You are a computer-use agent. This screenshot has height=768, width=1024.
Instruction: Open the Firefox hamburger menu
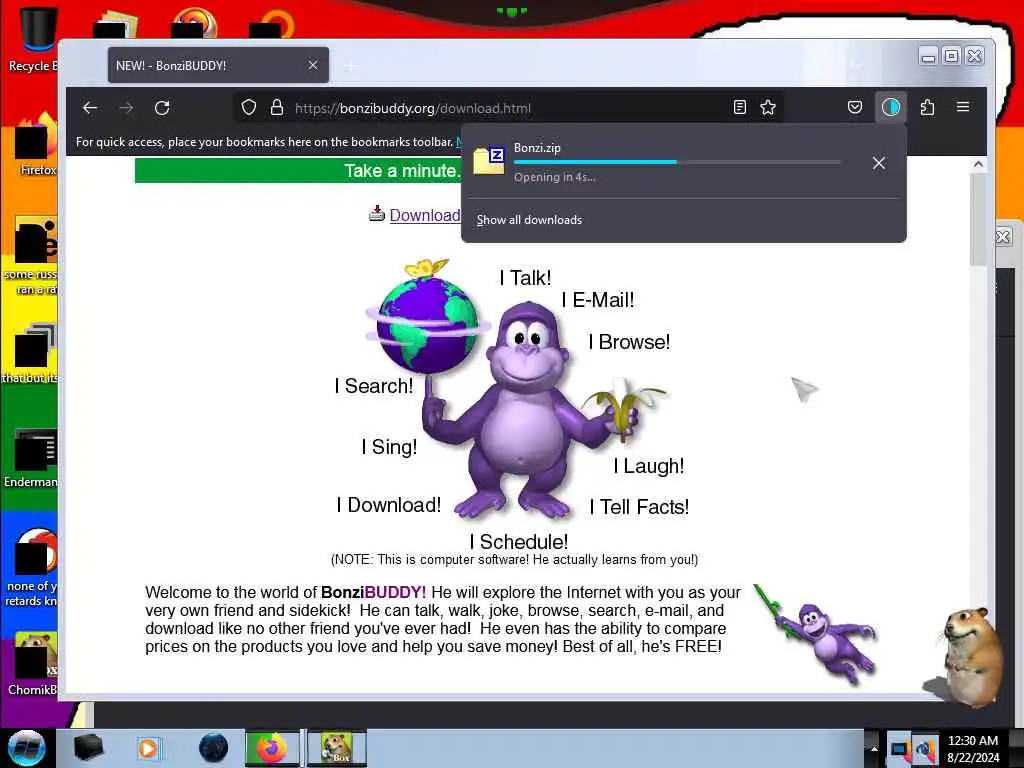pos(963,106)
